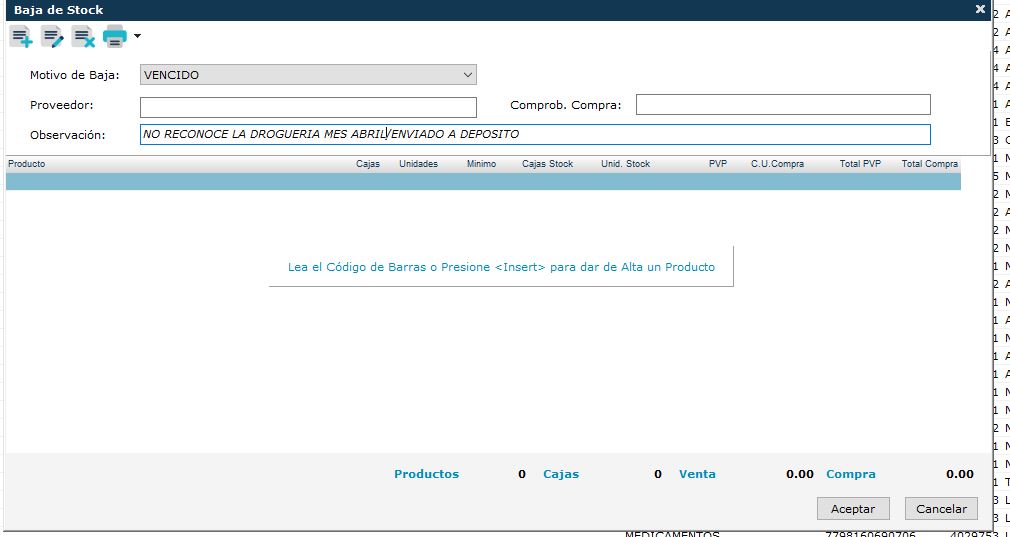
Task: Click the barcode or Insert hint text
Action: click(x=501, y=267)
